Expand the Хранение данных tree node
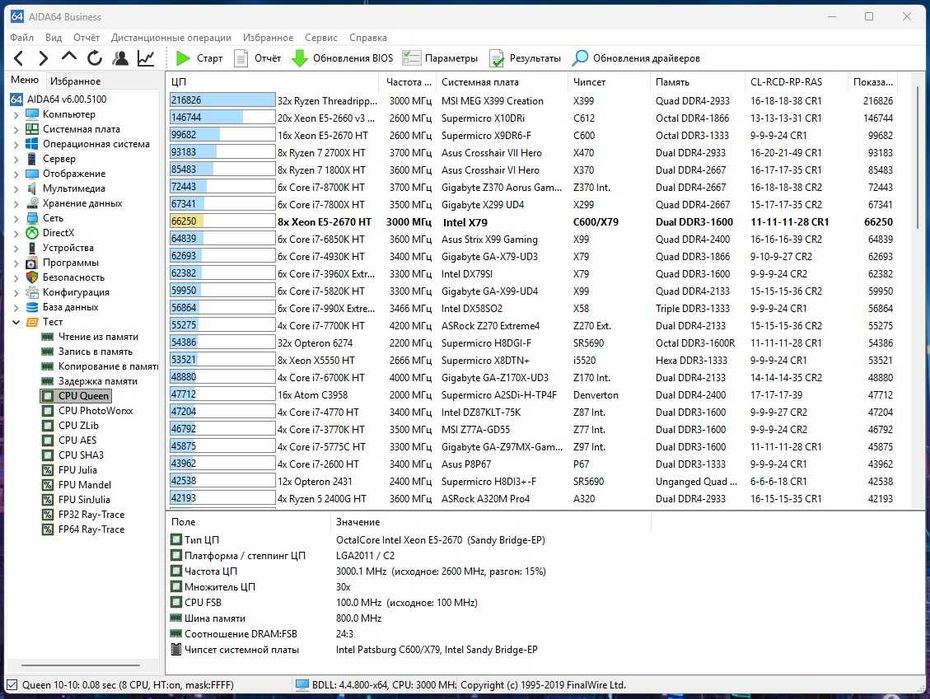Image resolution: width=930 pixels, height=699 pixels. (x=16, y=203)
